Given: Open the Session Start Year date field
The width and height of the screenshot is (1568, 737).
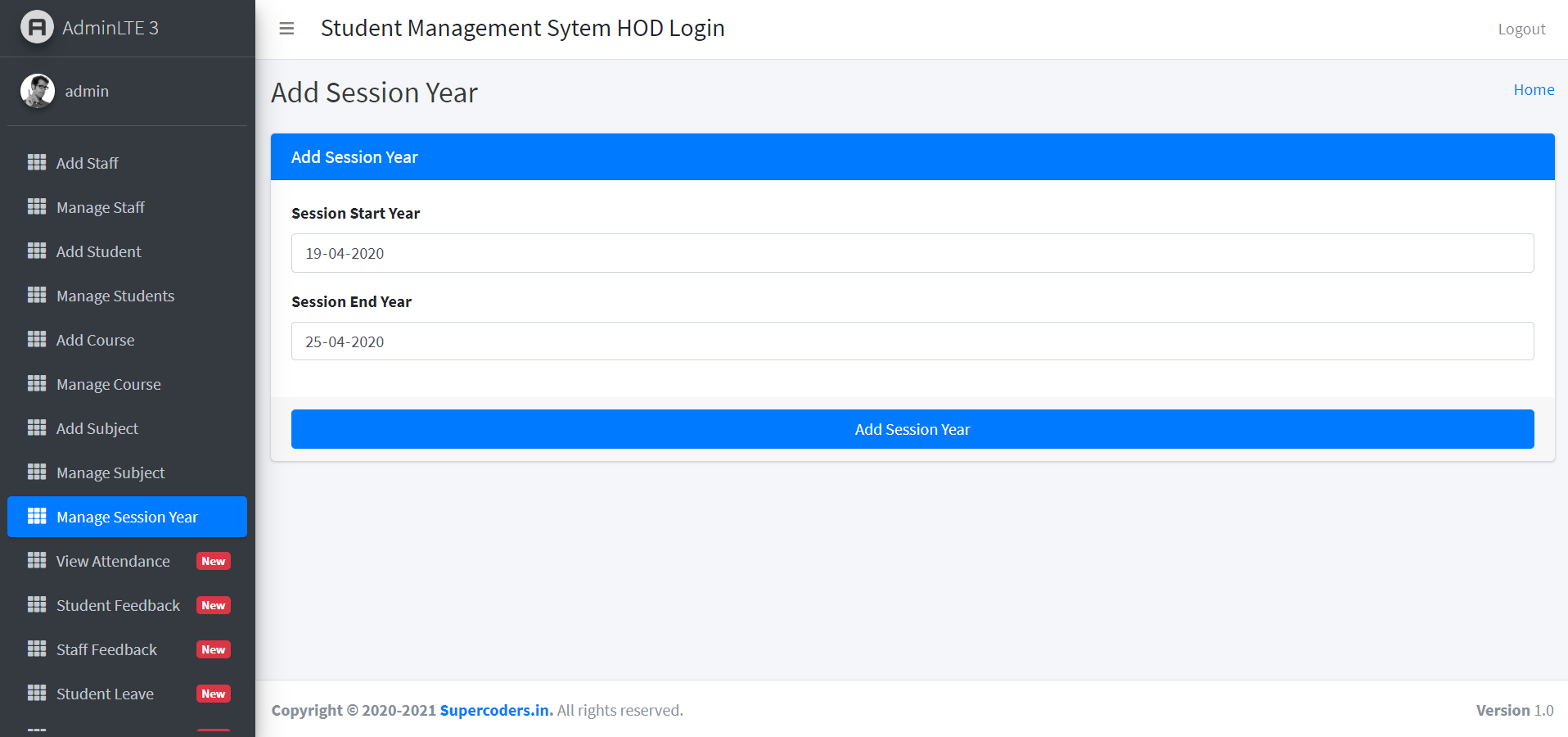Looking at the screenshot, I should 912,253.
